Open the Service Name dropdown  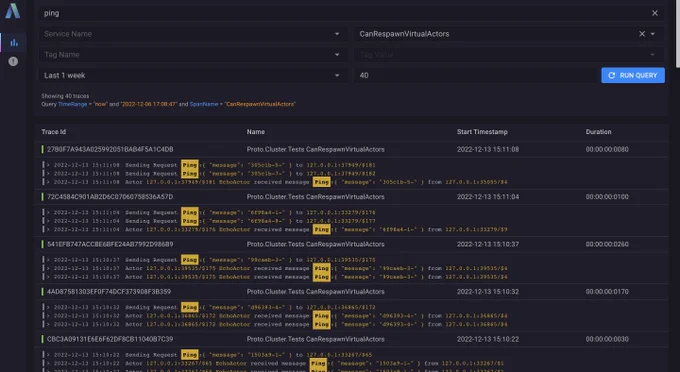(193, 34)
